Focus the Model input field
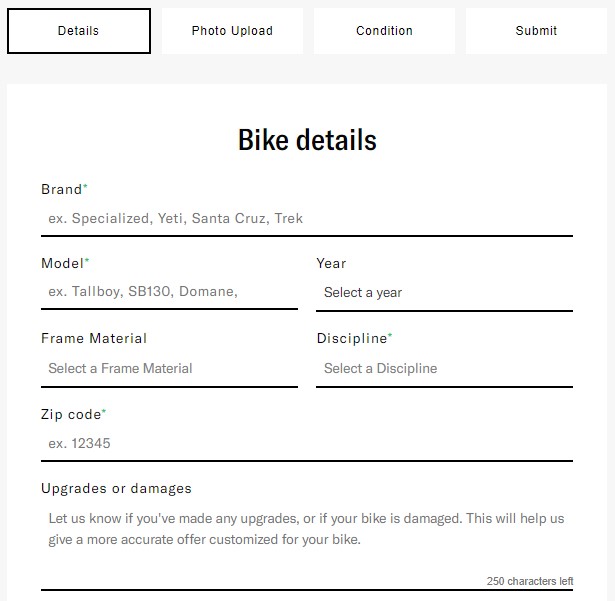 coord(169,293)
